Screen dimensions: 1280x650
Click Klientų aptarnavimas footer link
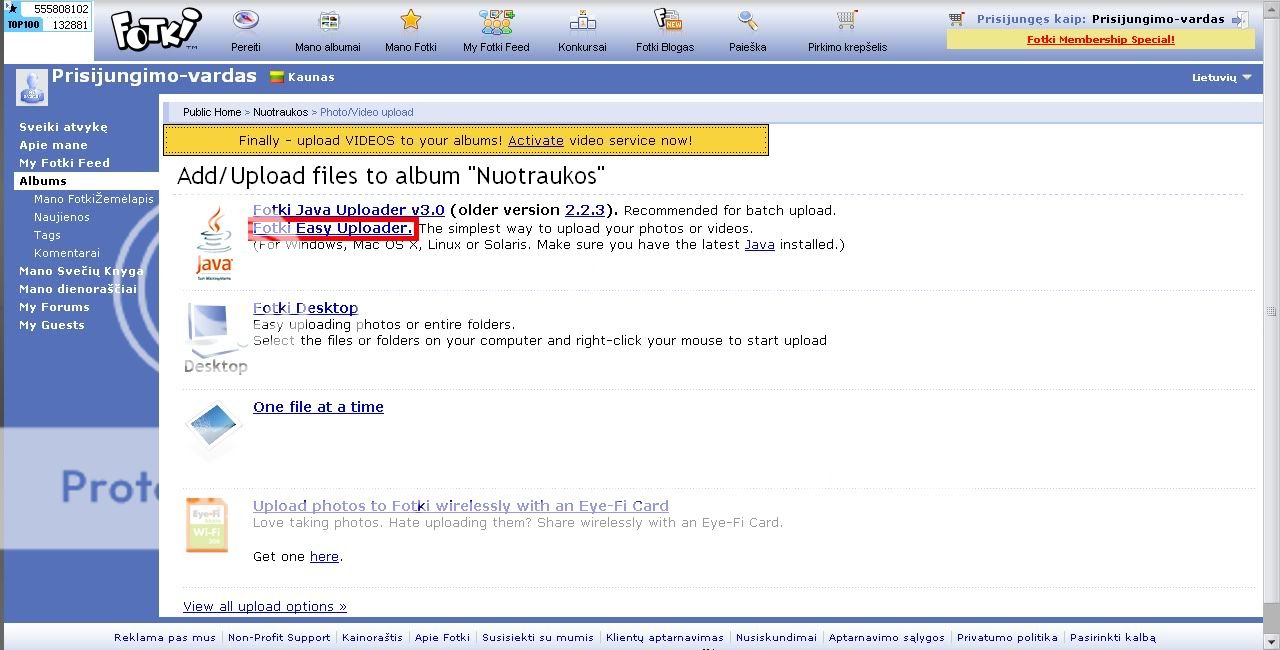tap(665, 637)
